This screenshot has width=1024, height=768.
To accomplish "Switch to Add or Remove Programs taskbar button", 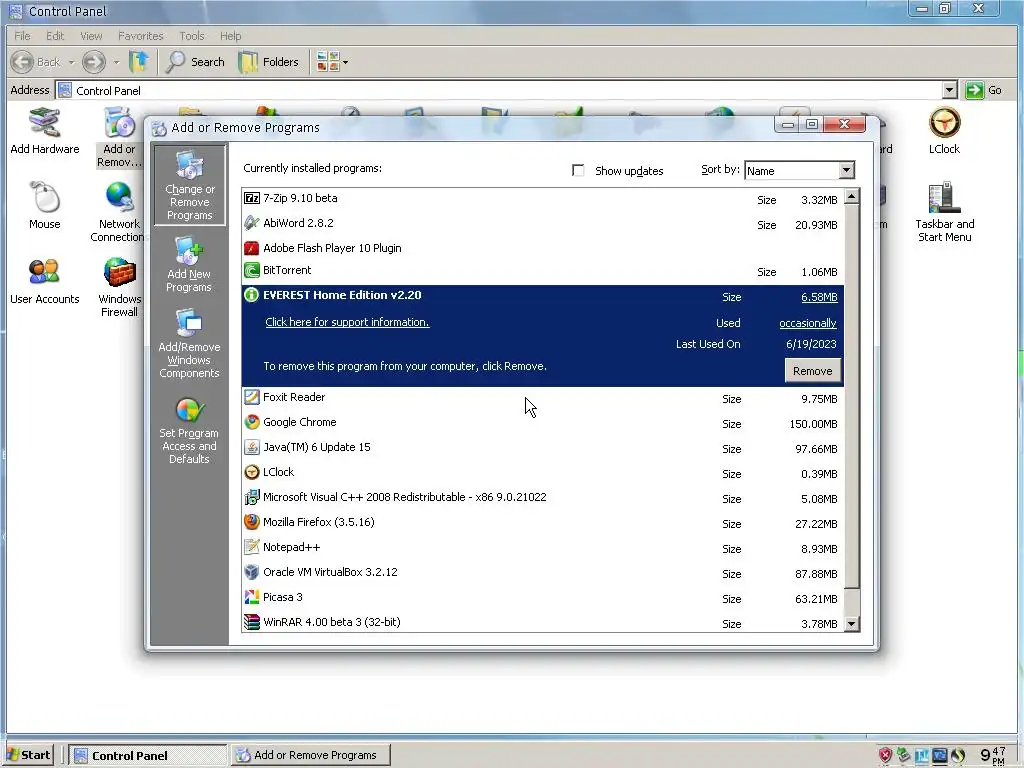I will 312,755.
